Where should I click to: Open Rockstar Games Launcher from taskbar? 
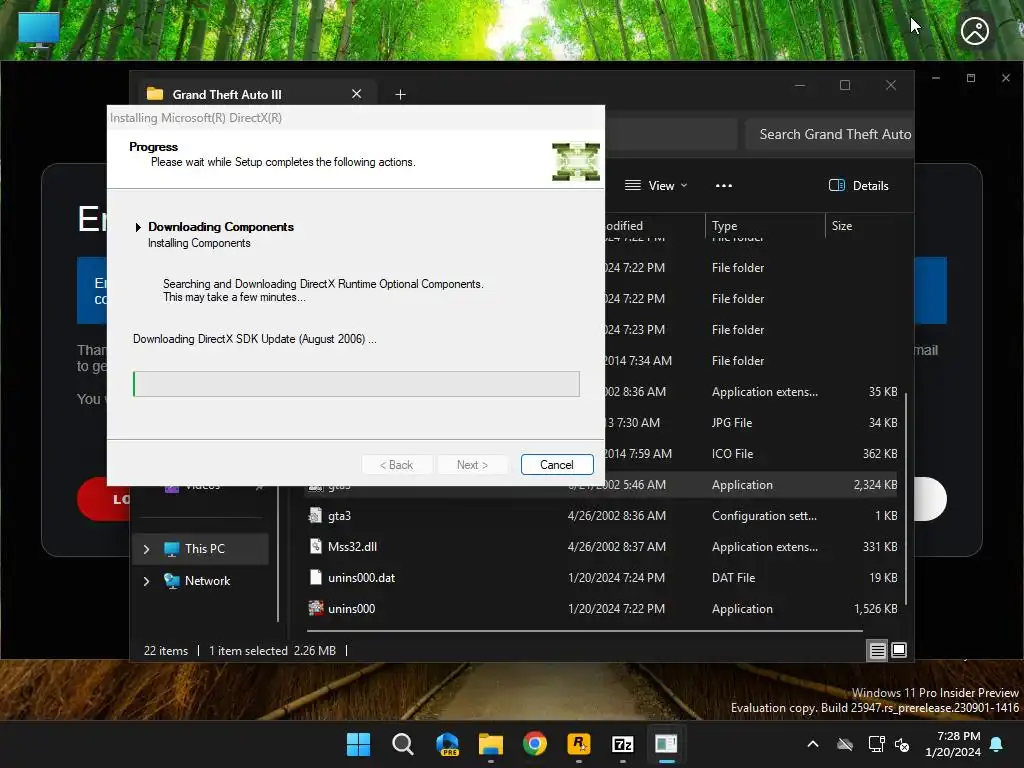click(579, 744)
